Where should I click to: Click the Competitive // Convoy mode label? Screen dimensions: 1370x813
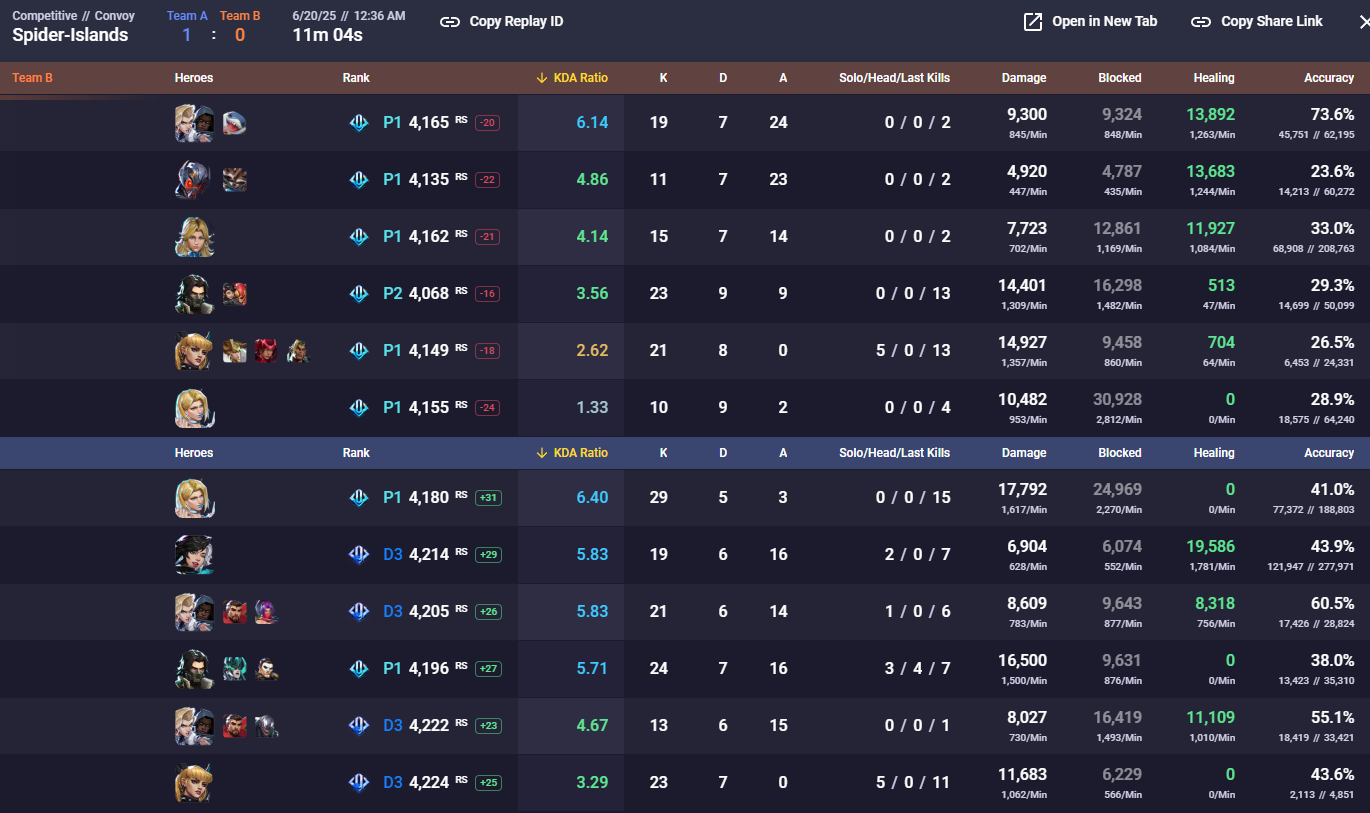point(73,16)
